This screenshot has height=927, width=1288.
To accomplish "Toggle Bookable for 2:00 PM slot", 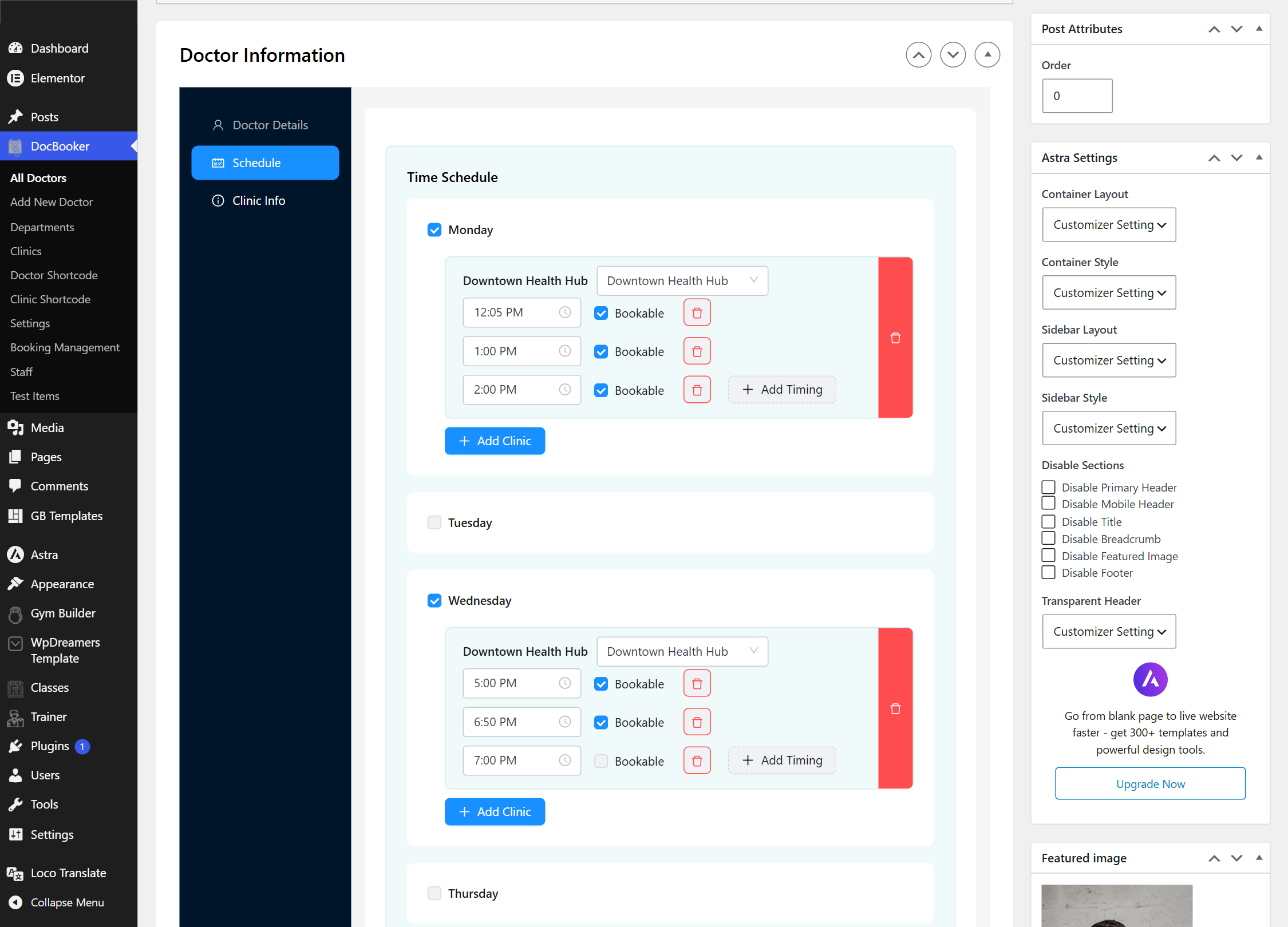I will tap(601, 390).
